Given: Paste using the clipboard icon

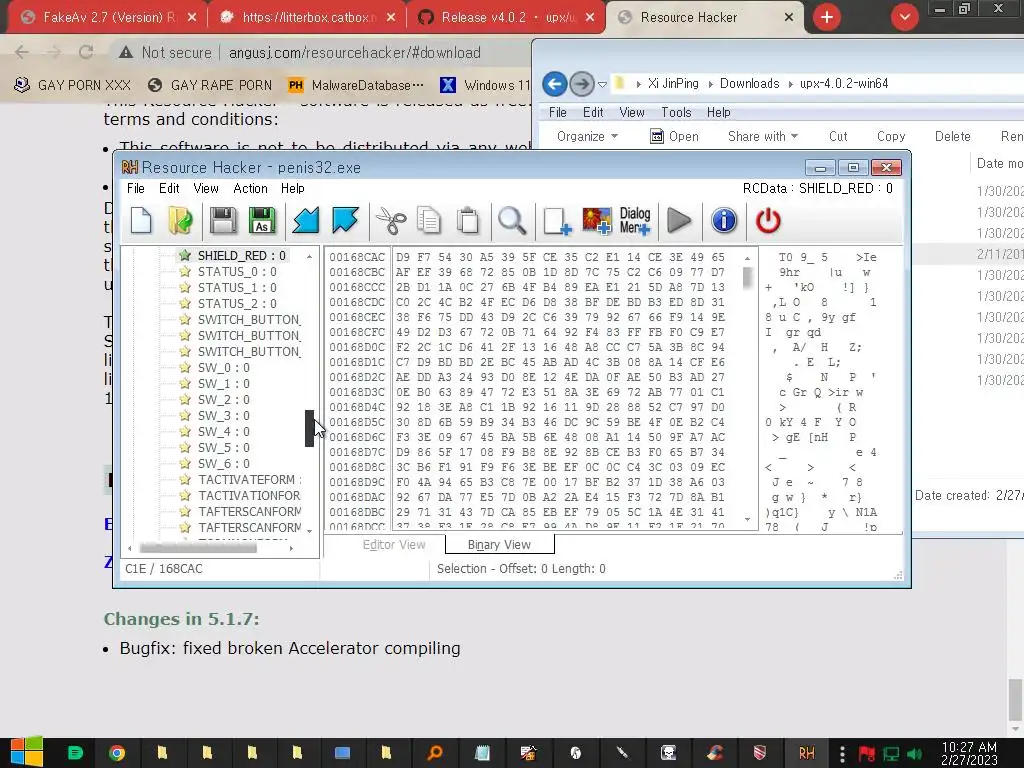Looking at the screenshot, I should (x=468, y=221).
